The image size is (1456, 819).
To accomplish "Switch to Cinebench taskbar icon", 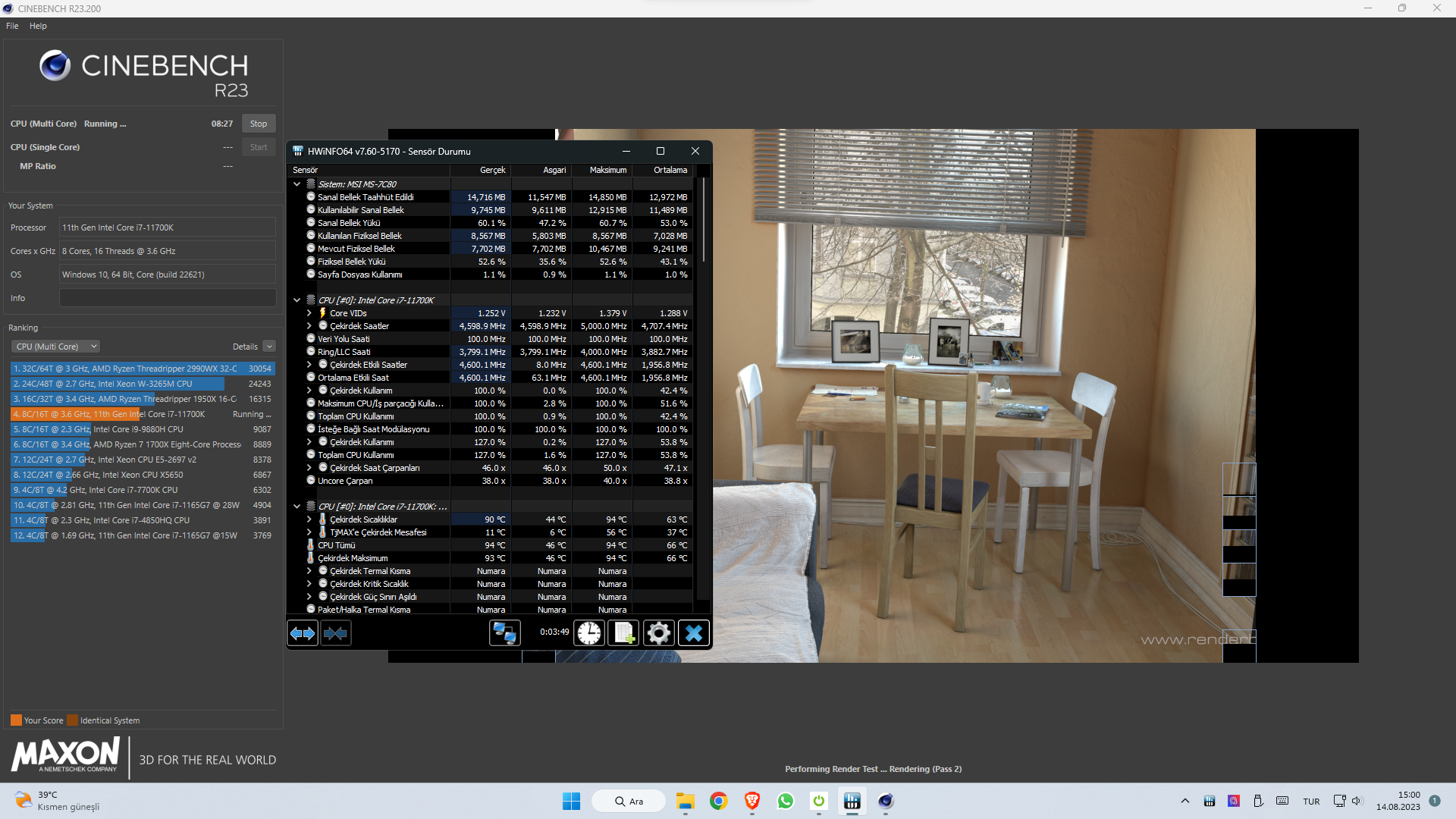I will [886, 801].
